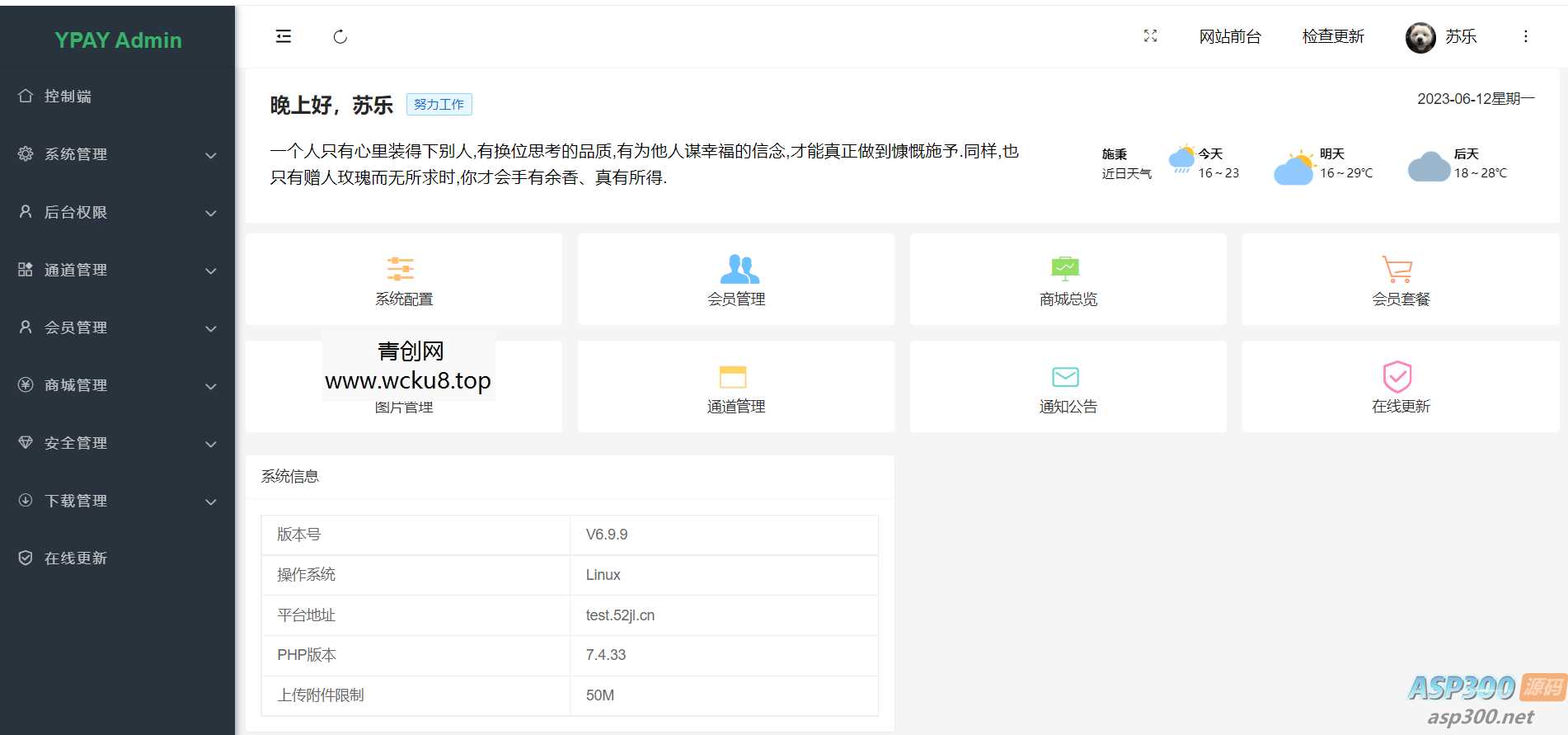Viewport: 1568px width, 735px height.
Task: Click the 平台地址 row label
Action: 306,615
